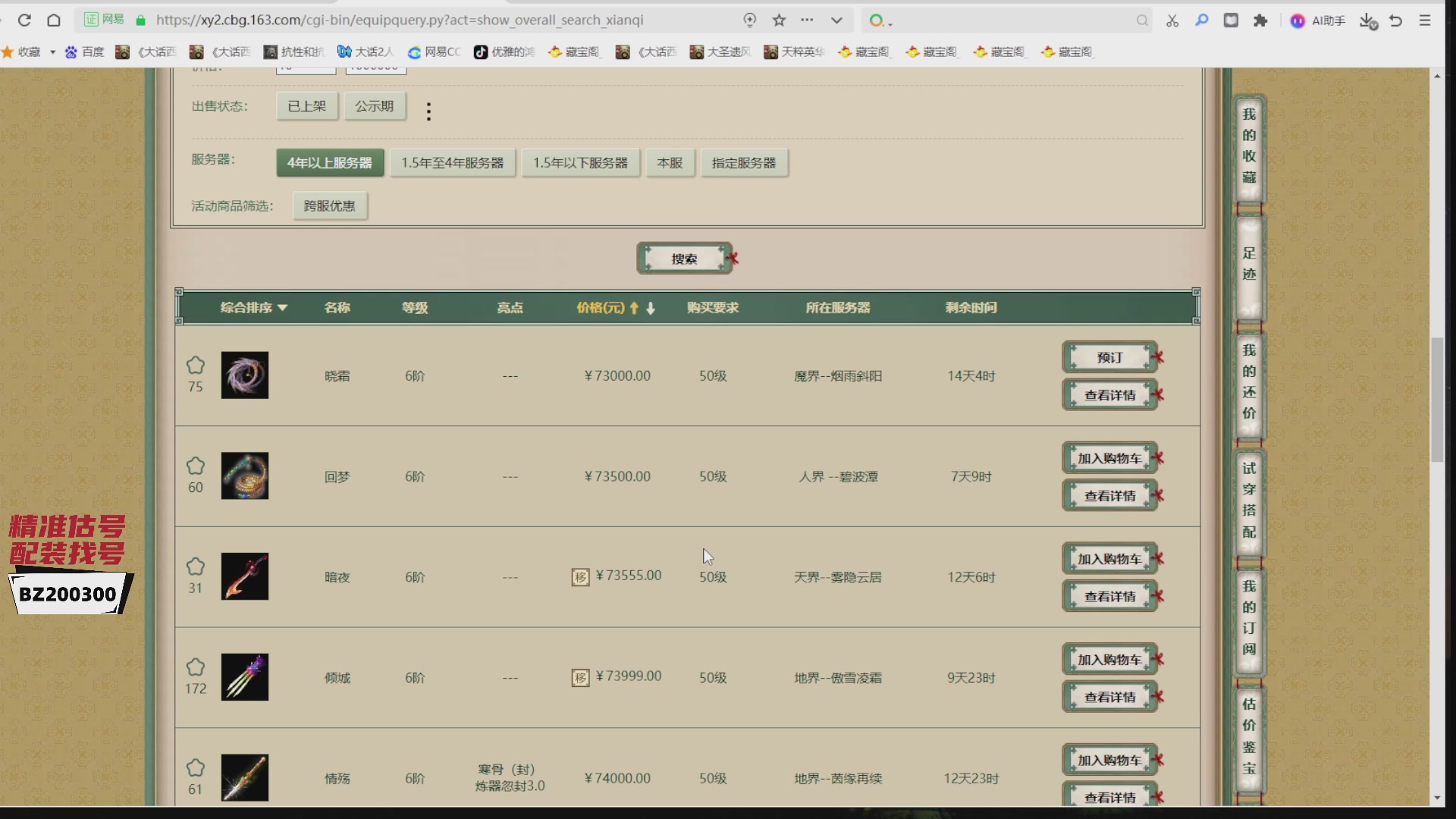Viewport: 1456px width, 819px height.
Task: Open the 天梓英华 bookmark
Action: (x=794, y=52)
